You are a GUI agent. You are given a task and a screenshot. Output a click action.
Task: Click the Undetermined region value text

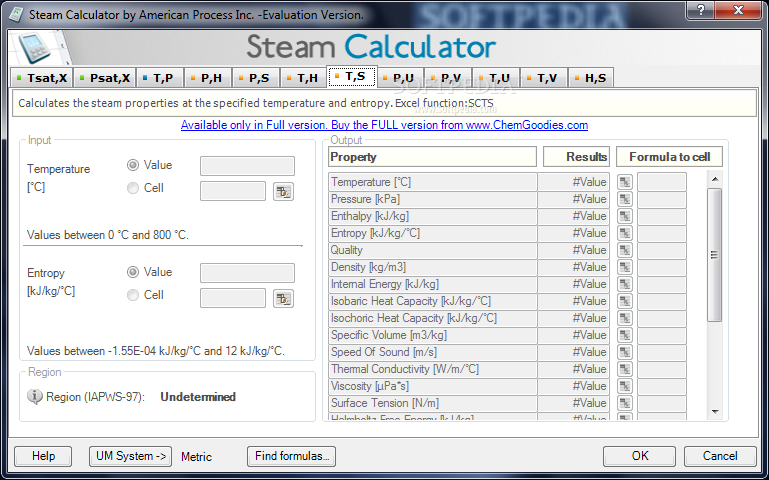click(x=198, y=397)
